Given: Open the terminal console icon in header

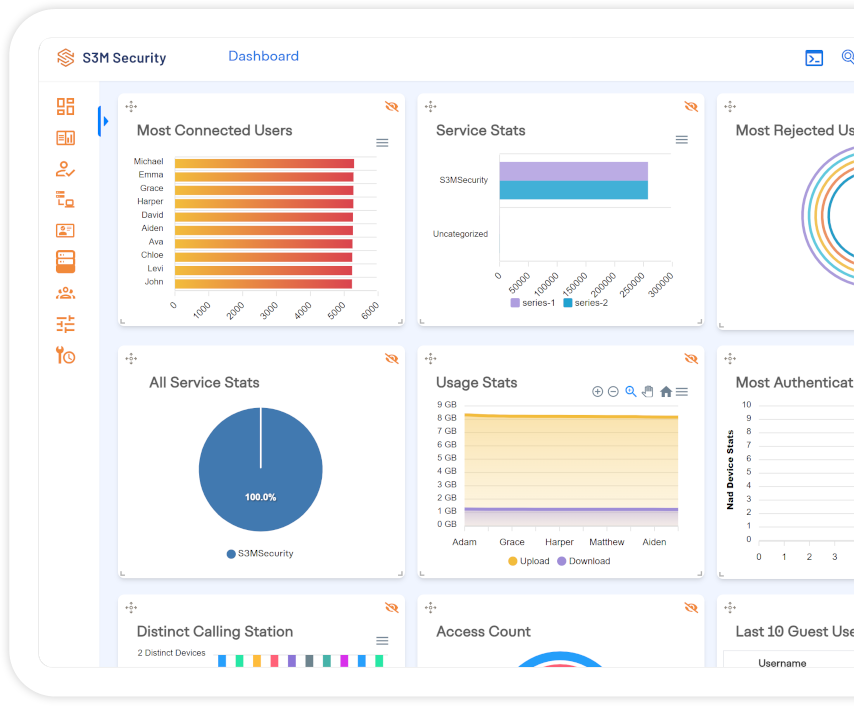Looking at the screenshot, I should 814,58.
